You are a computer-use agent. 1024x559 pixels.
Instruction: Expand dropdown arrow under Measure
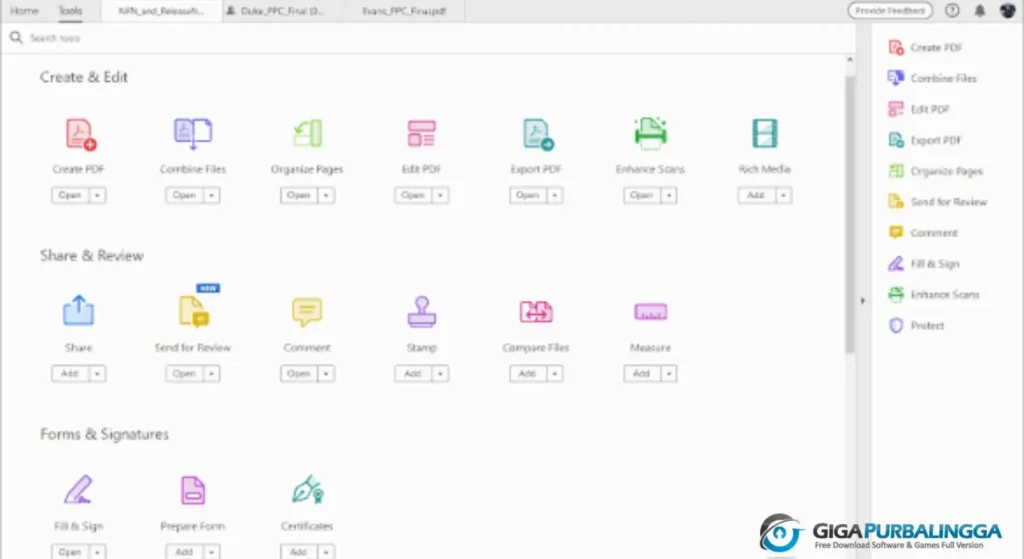click(x=669, y=374)
